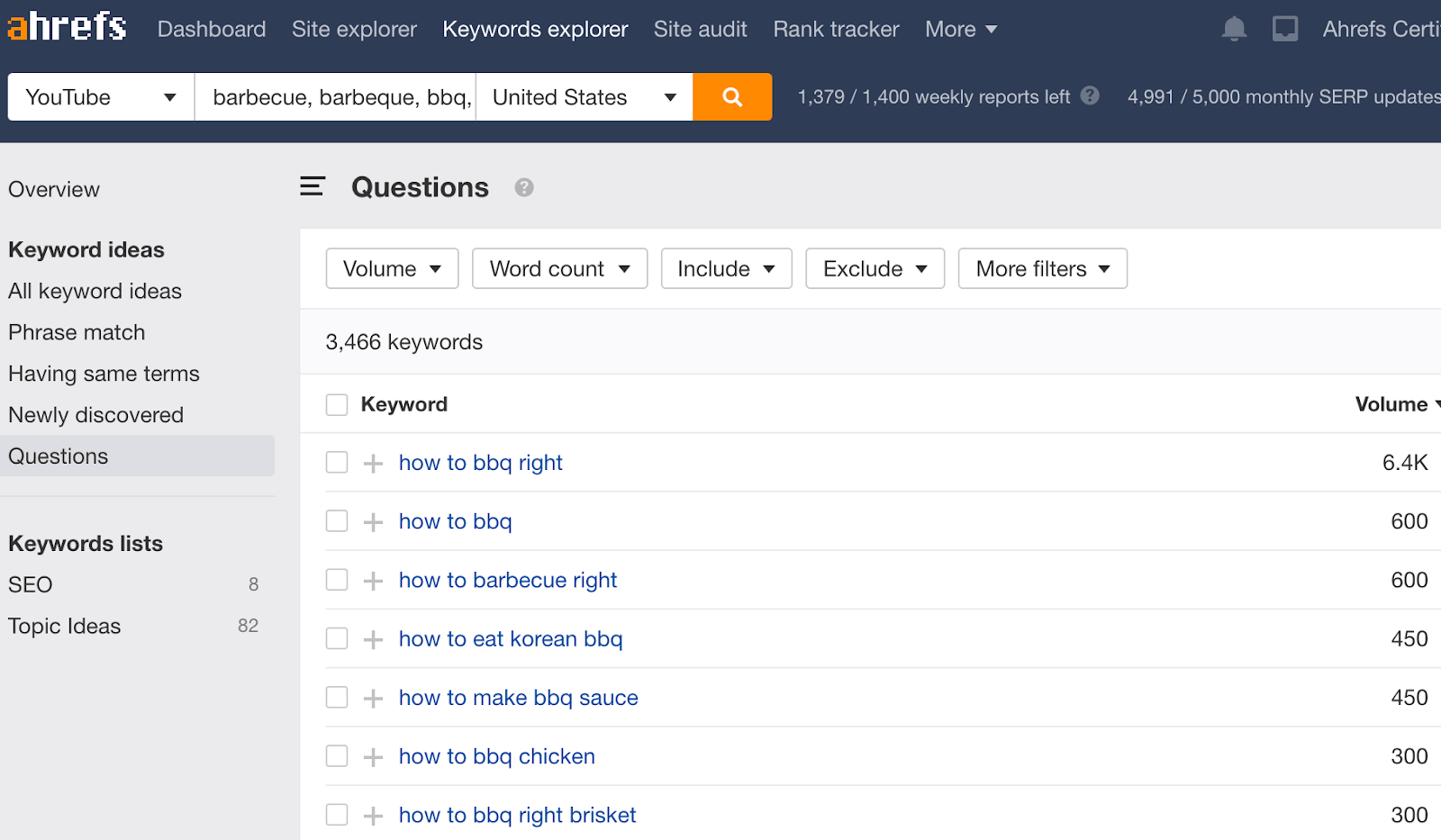Viewport: 1441px width, 840px height.
Task: Click the list options icon left of Questions title
Action: (x=312, y=186)
